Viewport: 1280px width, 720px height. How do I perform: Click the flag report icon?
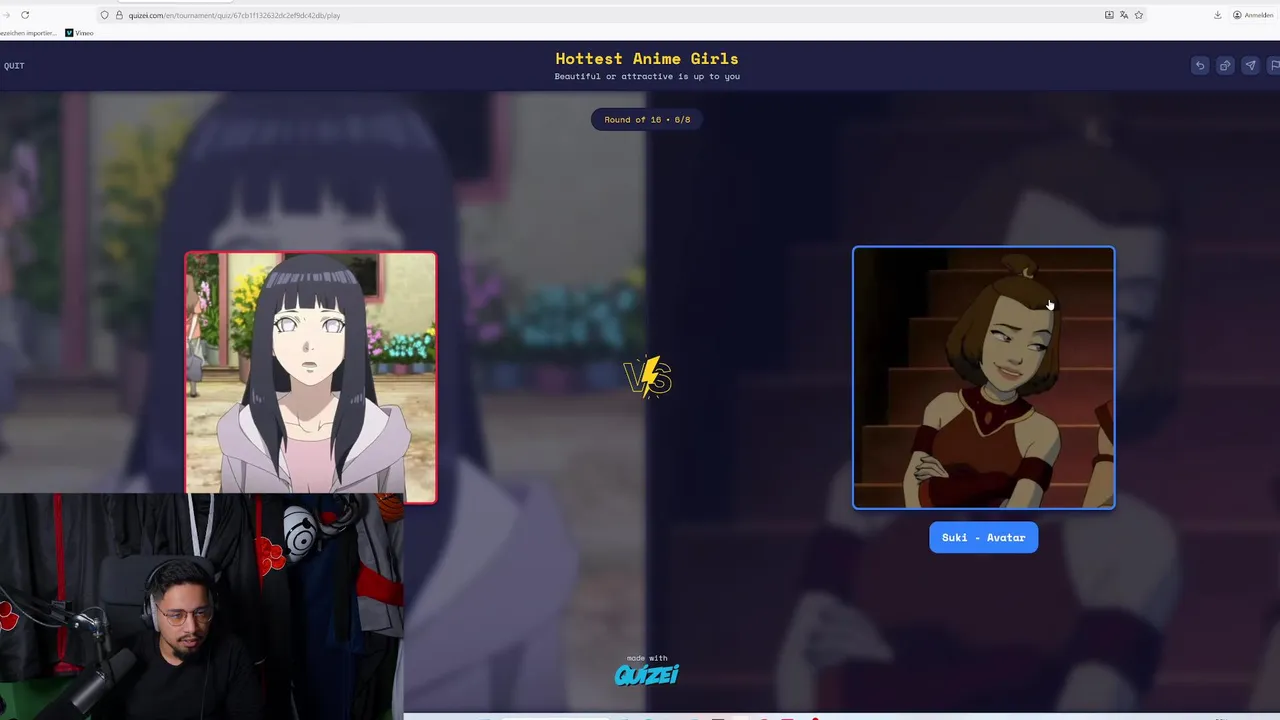coord(1274,65)
